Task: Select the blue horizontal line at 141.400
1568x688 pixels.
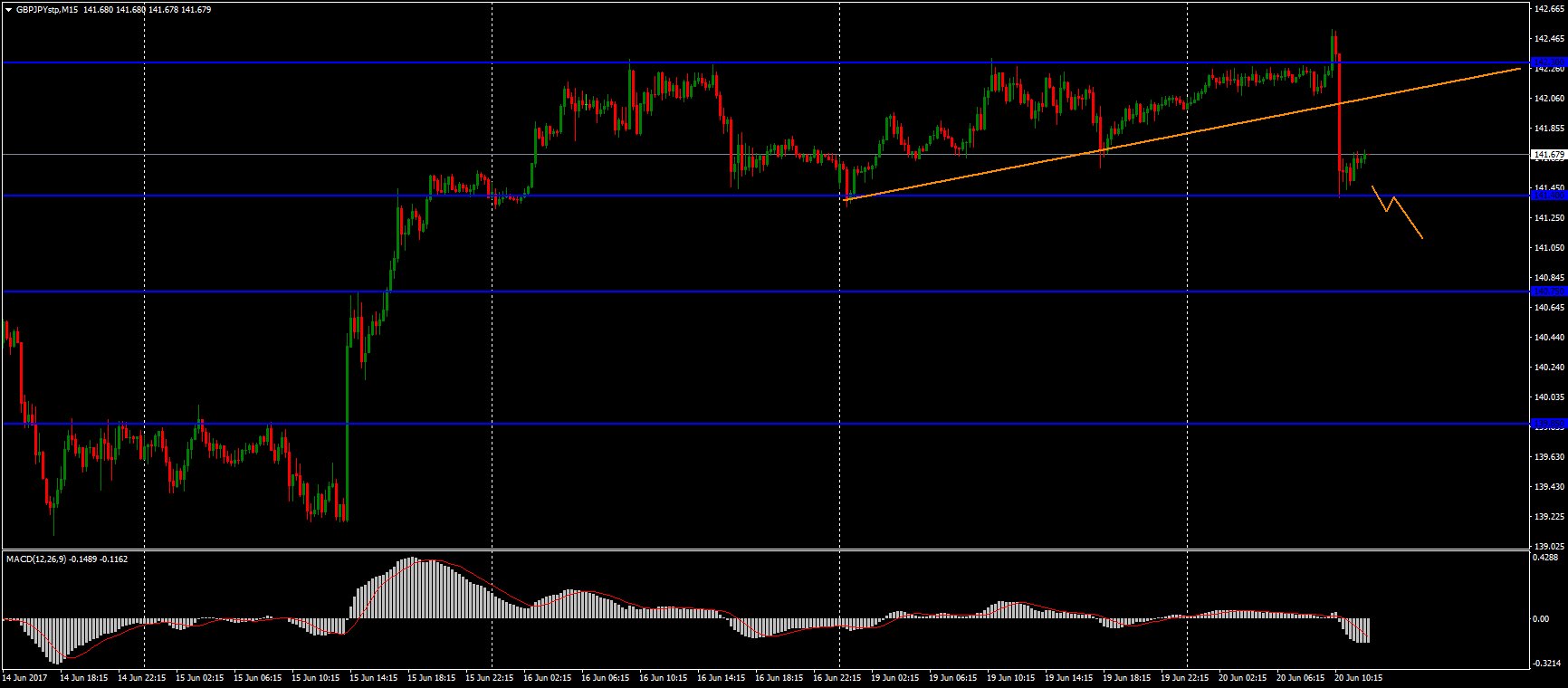Action: click(765, 196)
